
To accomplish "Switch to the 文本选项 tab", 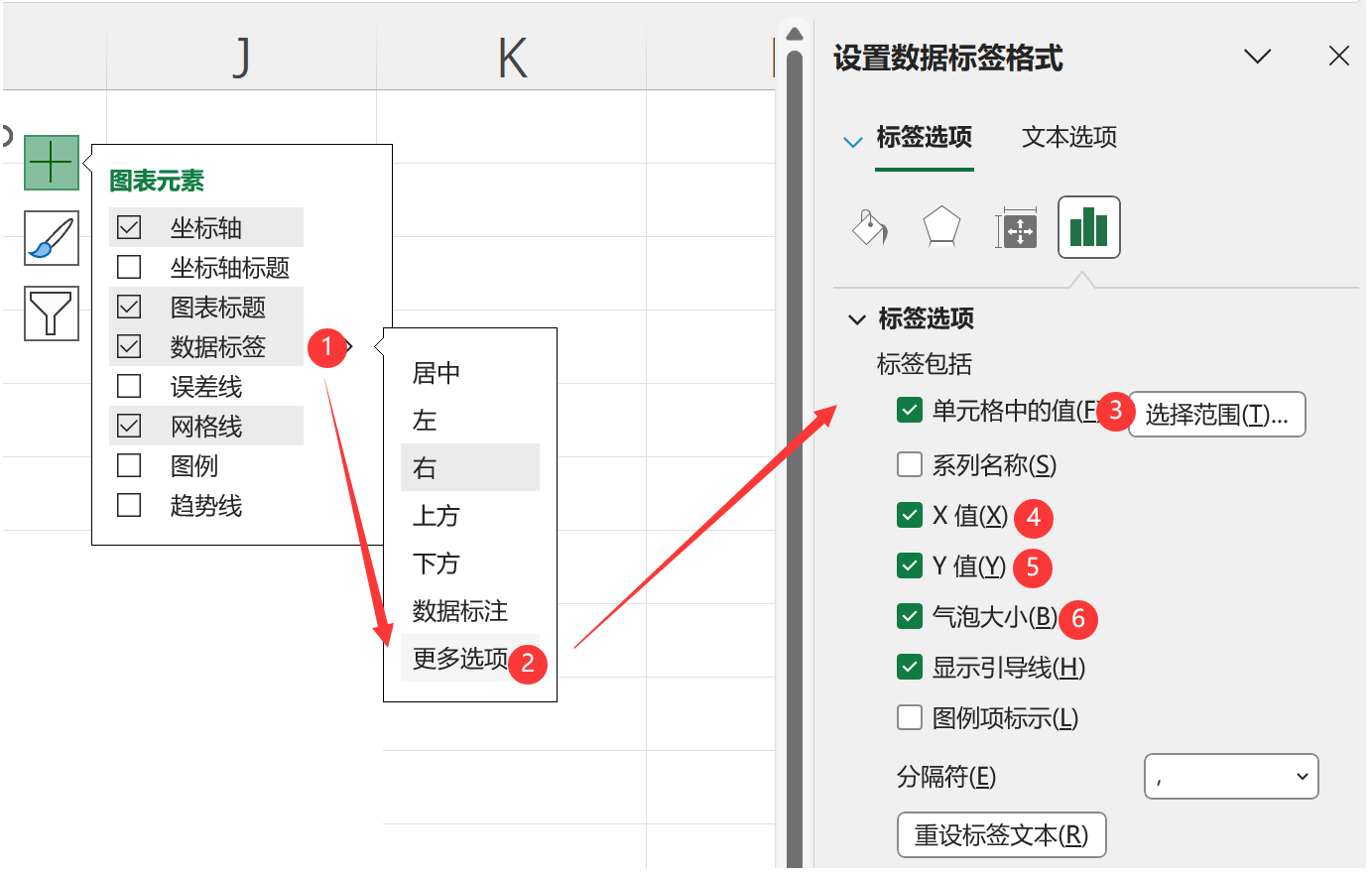I will [1068, 137].
